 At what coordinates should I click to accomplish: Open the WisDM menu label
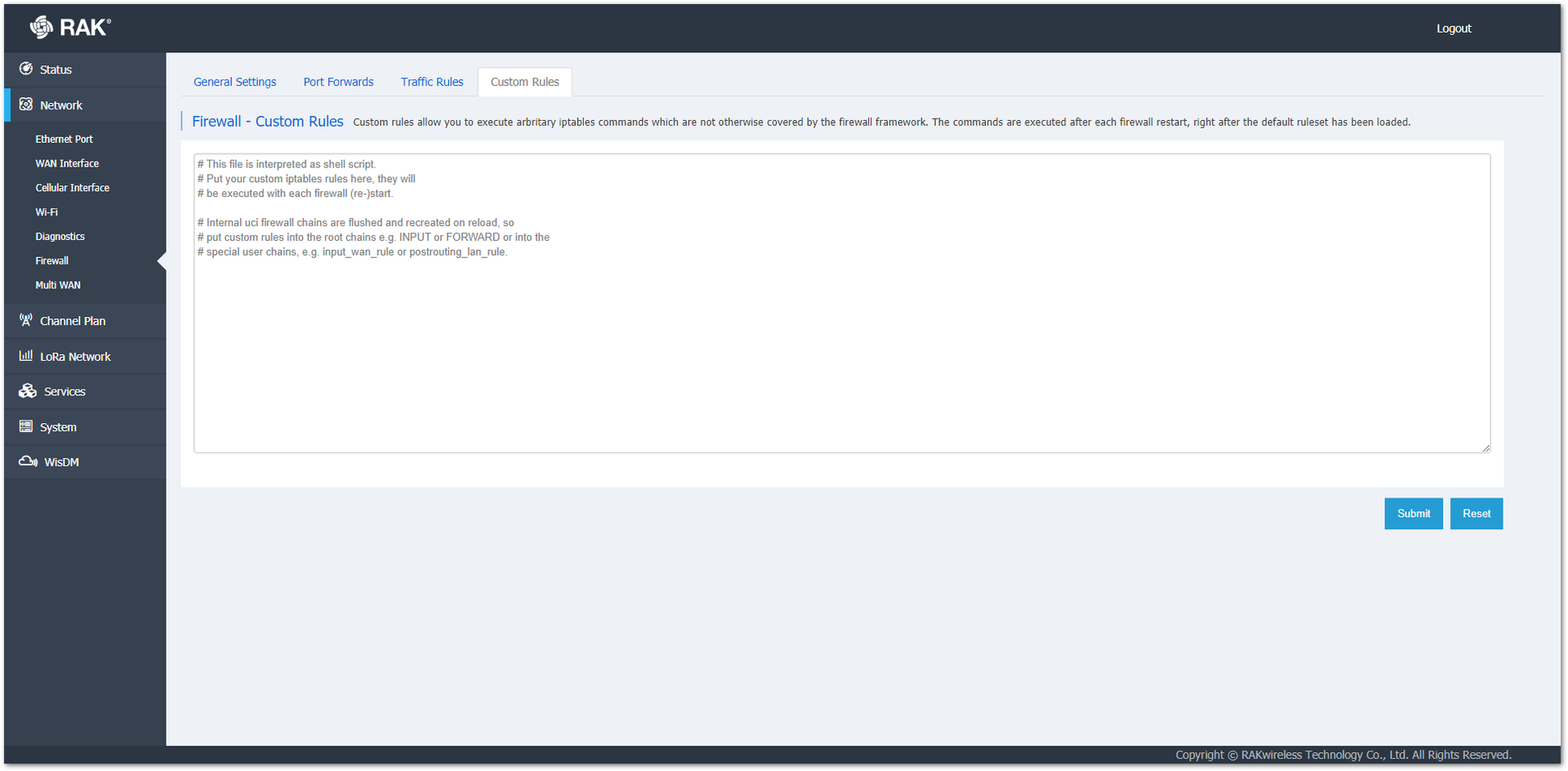61,462
